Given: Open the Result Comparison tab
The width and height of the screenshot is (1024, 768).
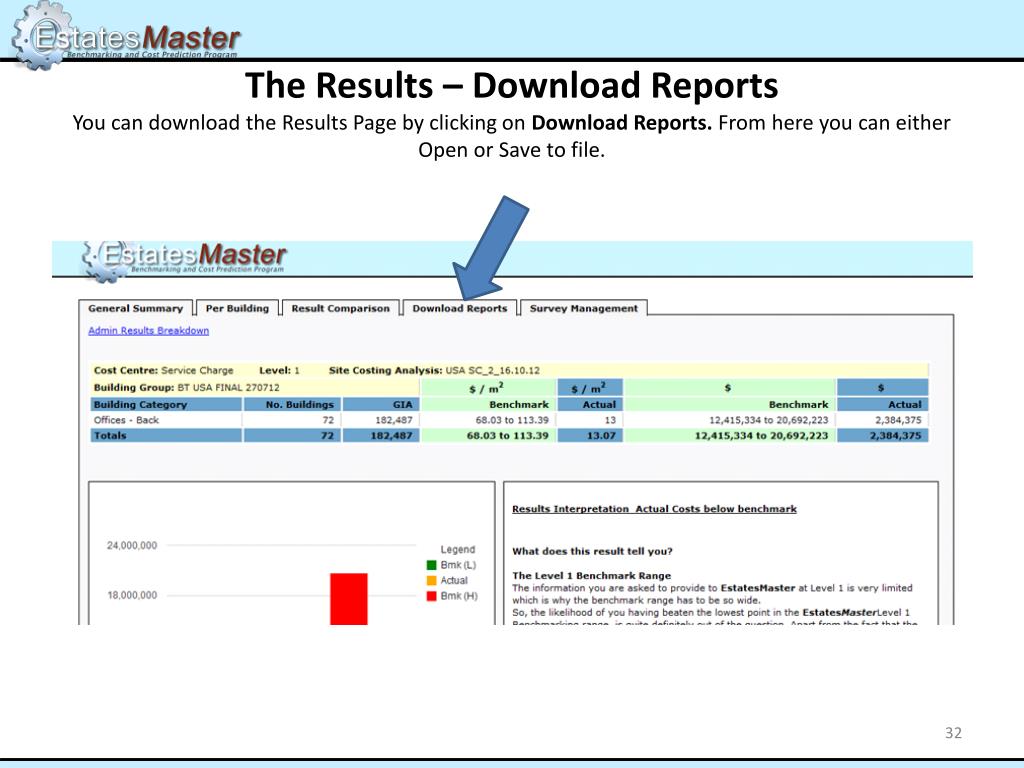Looking at the screenshot, I should click(x=340, y=308).
